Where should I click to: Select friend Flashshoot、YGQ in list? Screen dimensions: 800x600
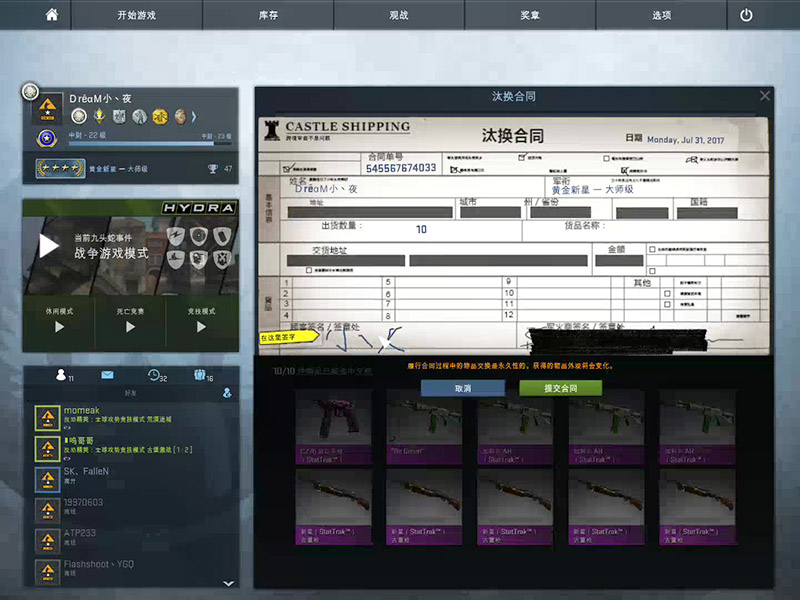pyautogui.click(x=131, y=571)
